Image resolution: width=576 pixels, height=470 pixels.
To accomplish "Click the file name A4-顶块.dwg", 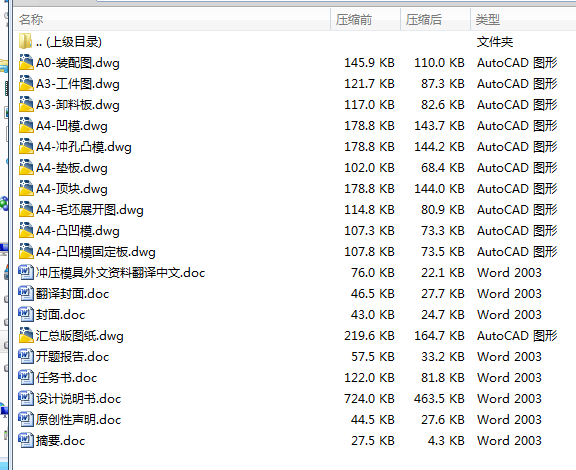I will pyautogui.click(x=72, y=189).
